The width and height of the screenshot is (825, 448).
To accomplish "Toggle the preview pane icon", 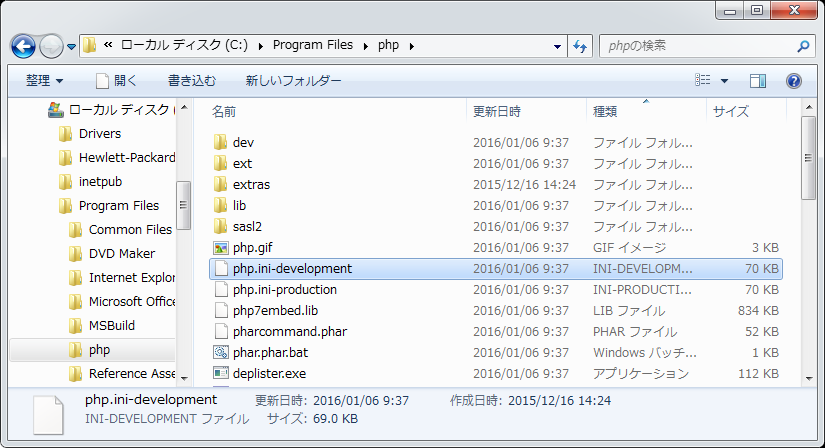I will 757,80.
